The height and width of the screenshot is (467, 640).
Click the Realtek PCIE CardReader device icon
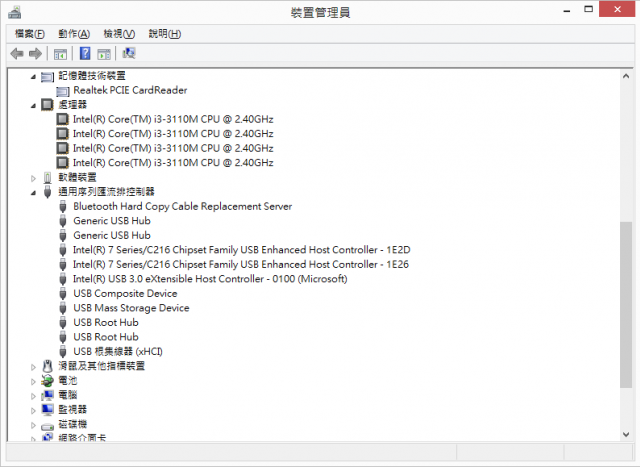(63, 91)
